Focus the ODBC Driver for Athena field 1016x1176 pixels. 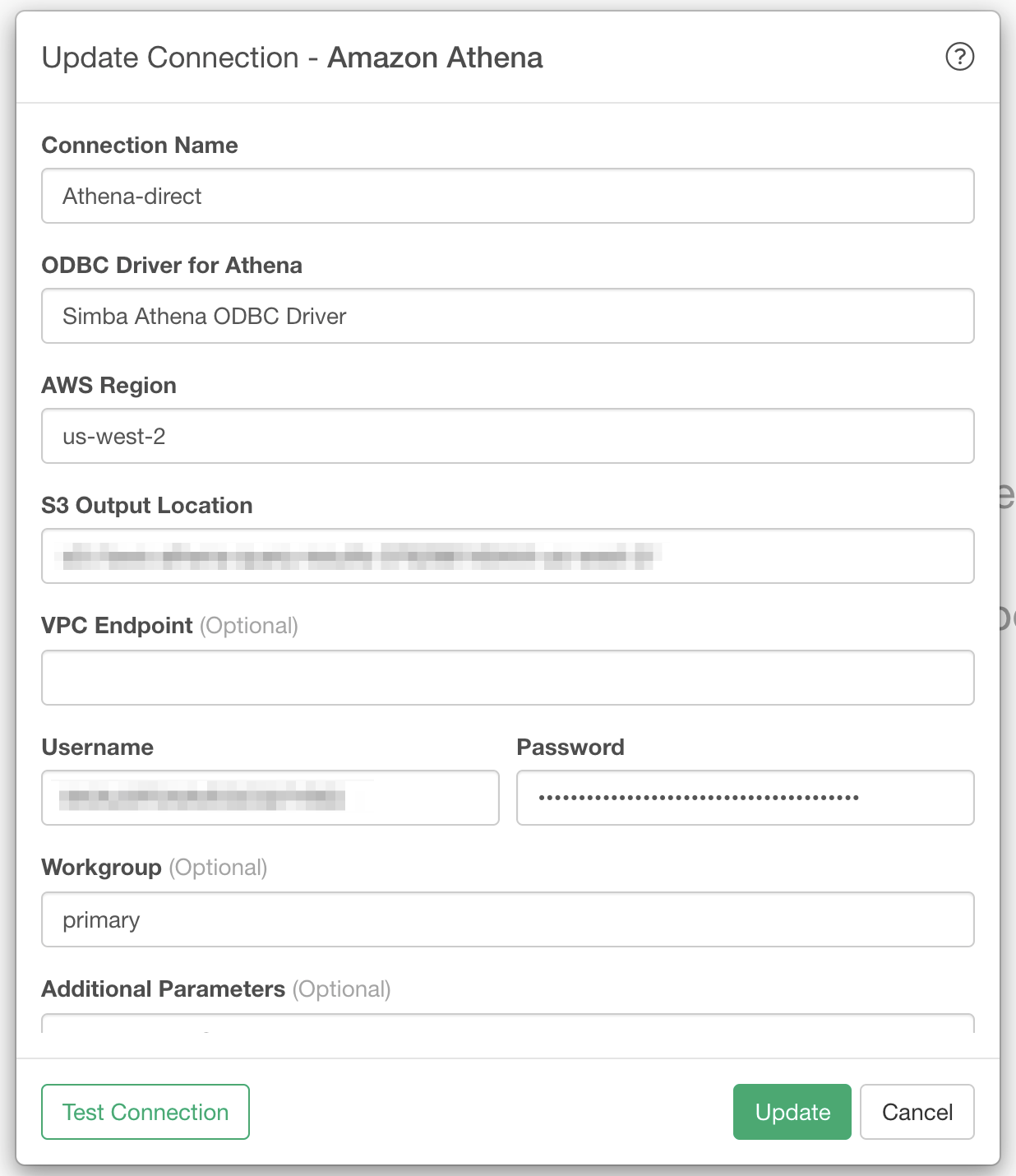pos(508,316)
